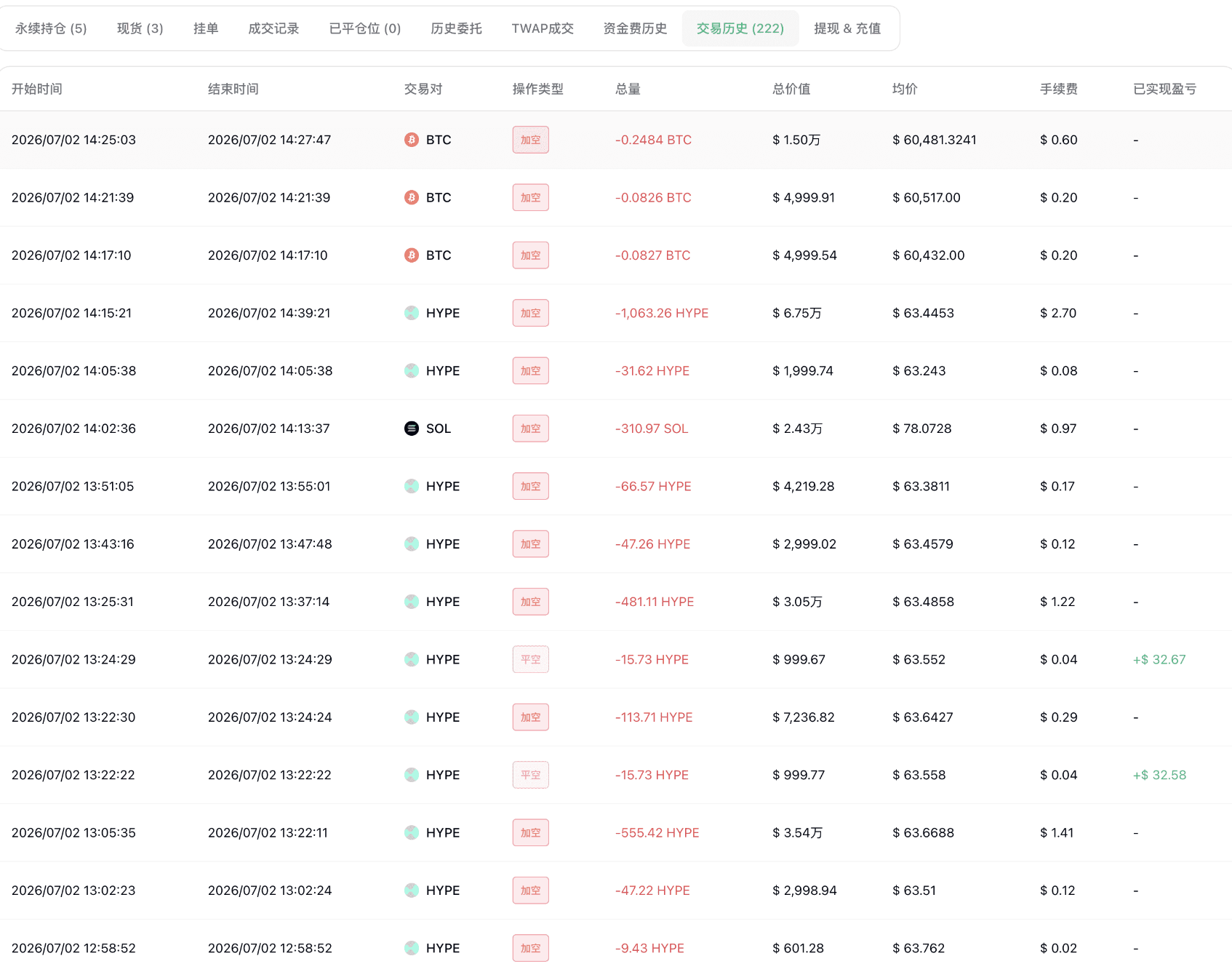Click the SOL coin icon in the 14:02:36 row

click(x=412, y=429)
